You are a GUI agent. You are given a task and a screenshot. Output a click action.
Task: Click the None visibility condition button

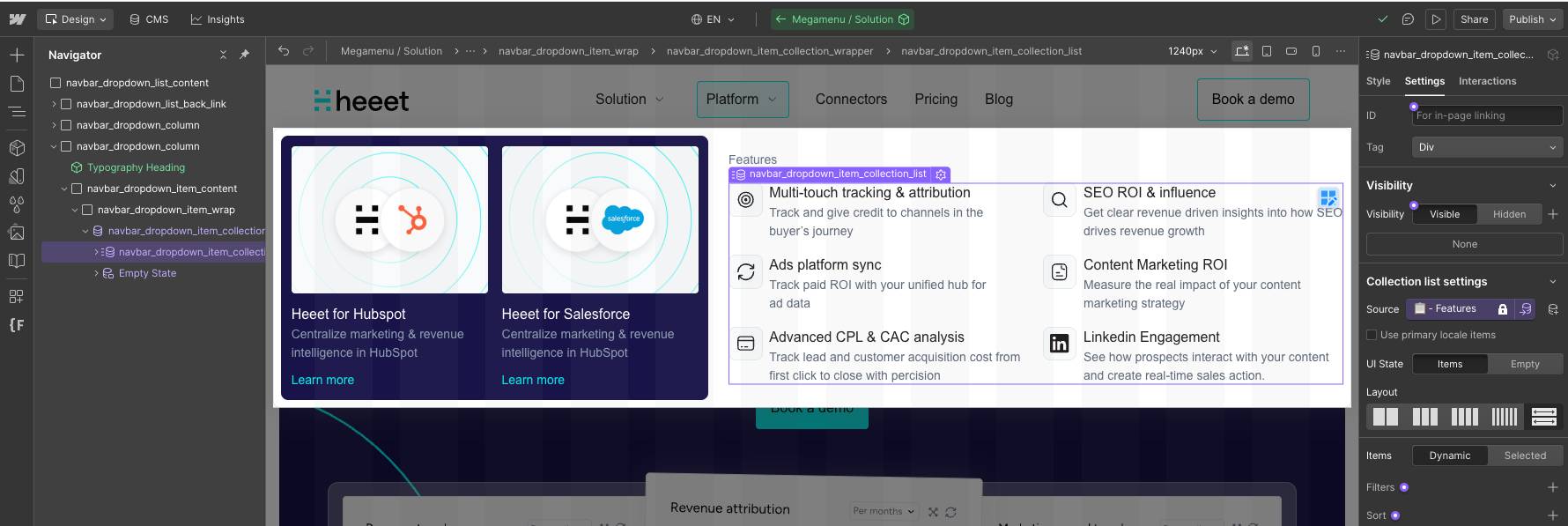point(1464,244)
